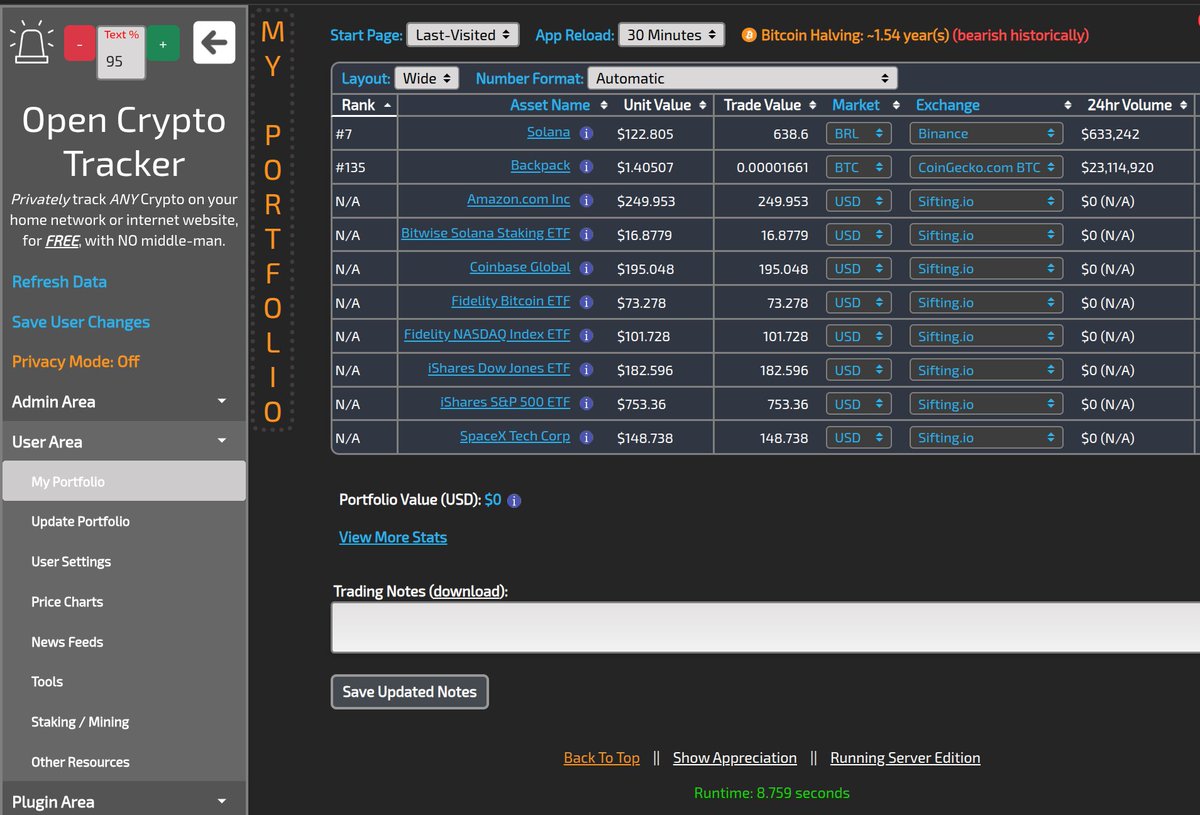Open info icon next to Coinbase Global
This screenshot has width=1200, height=815.
point(587,269)
